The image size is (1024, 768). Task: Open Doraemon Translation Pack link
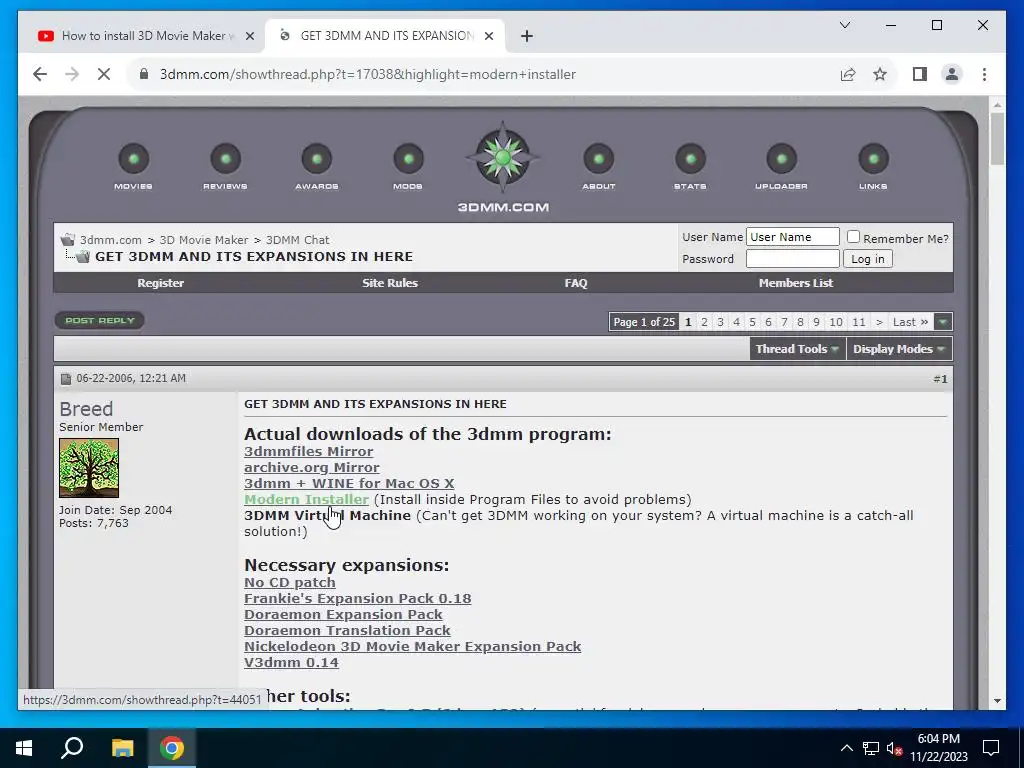coord(347,630)
